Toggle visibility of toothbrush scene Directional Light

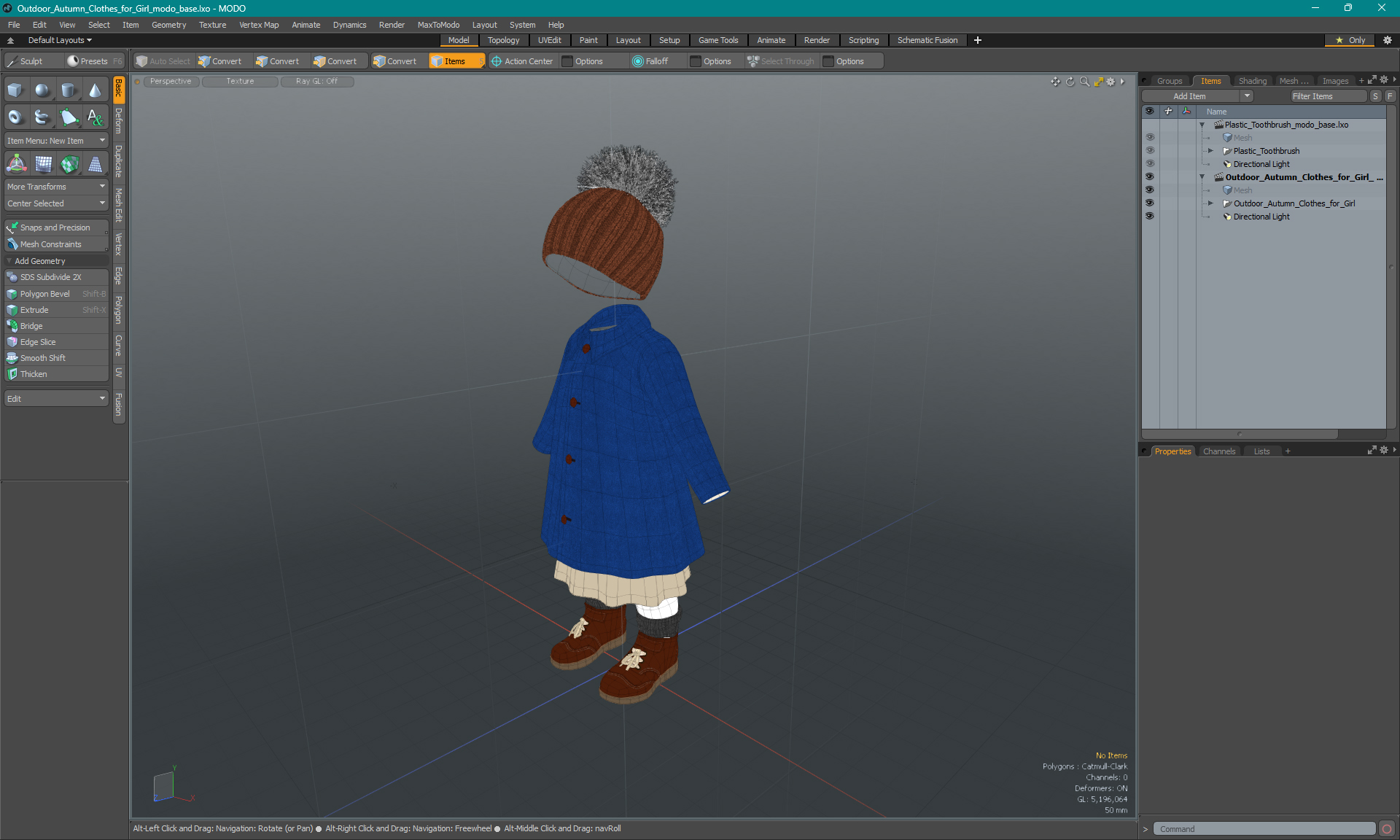click(x=1150, y=164)
